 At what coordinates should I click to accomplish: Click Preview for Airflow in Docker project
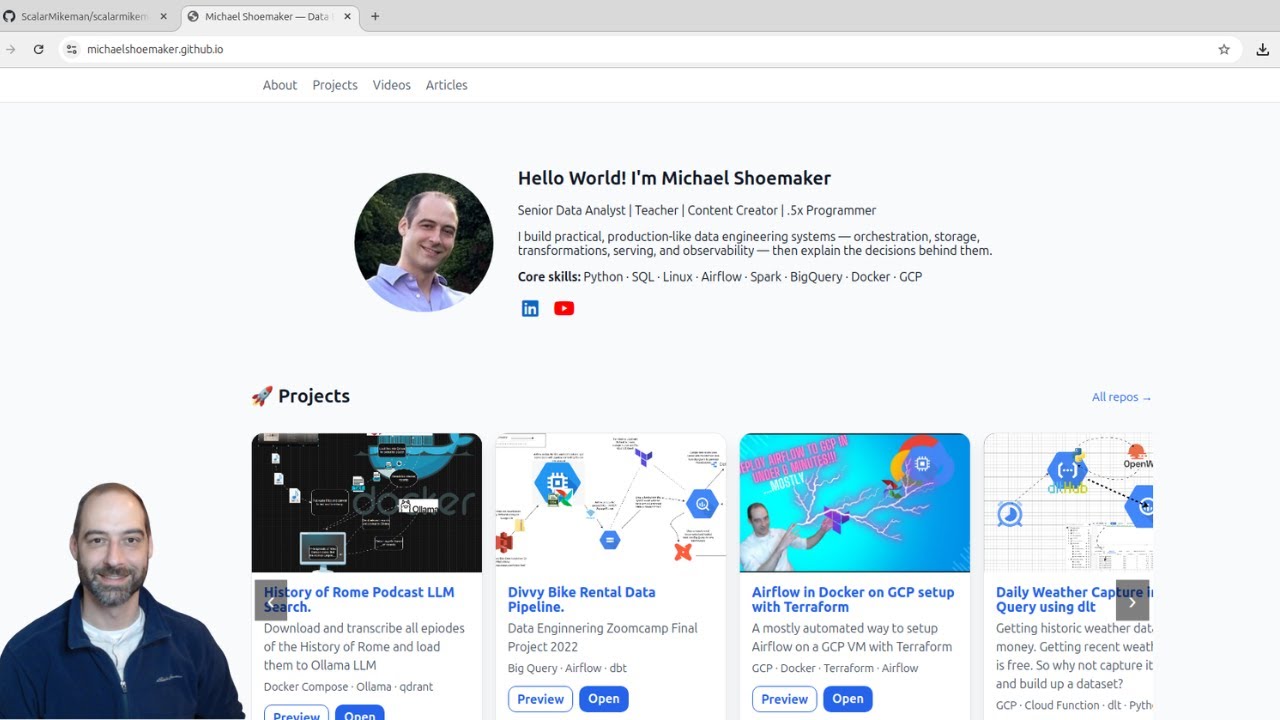point(785,699)
